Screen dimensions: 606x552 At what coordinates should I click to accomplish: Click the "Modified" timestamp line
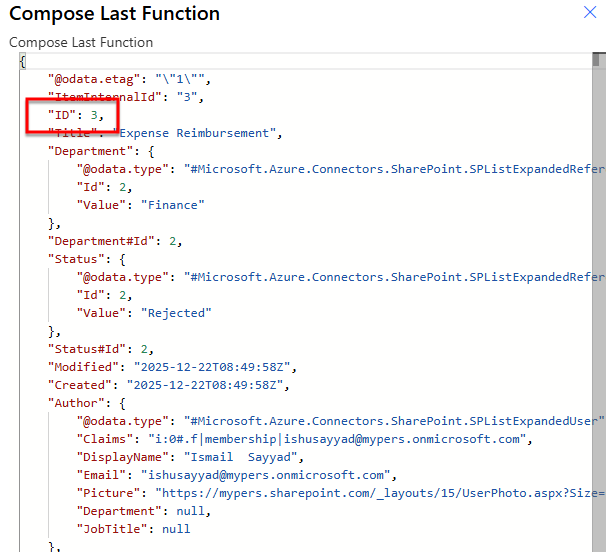click(168, 367)
